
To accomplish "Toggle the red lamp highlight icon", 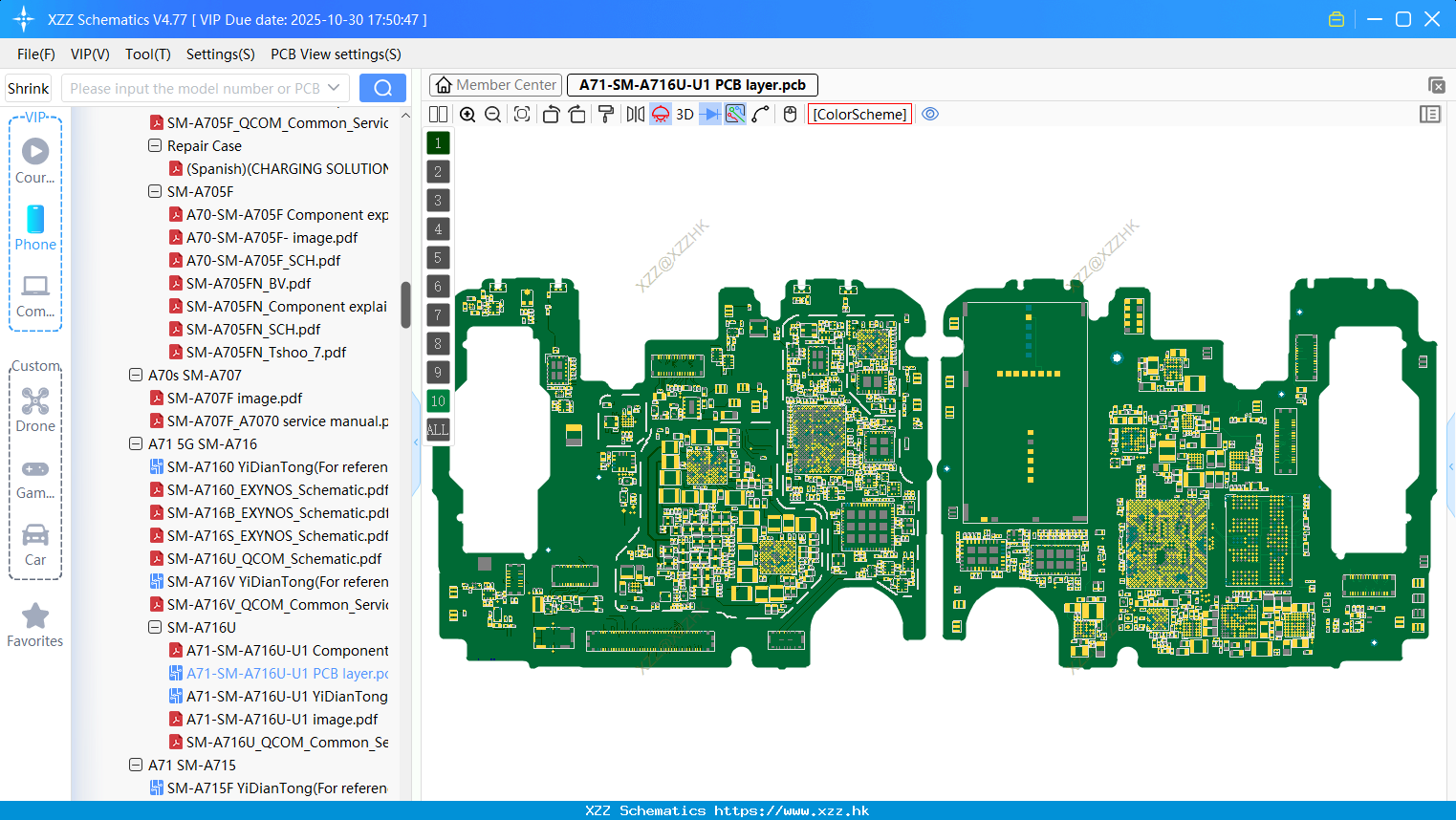I will pyautogui.click(x=661, y=115).
